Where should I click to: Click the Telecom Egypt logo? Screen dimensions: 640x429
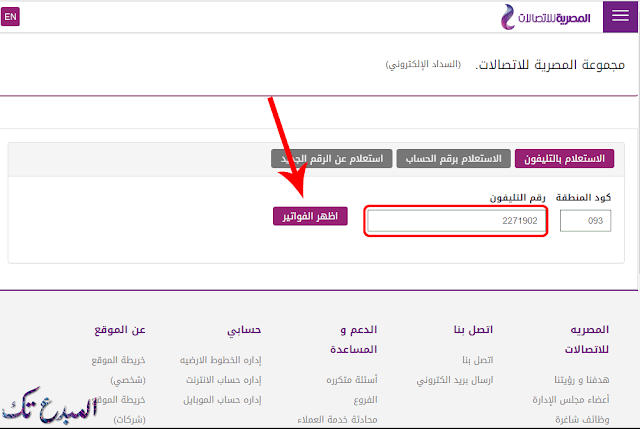coord(547,18)
